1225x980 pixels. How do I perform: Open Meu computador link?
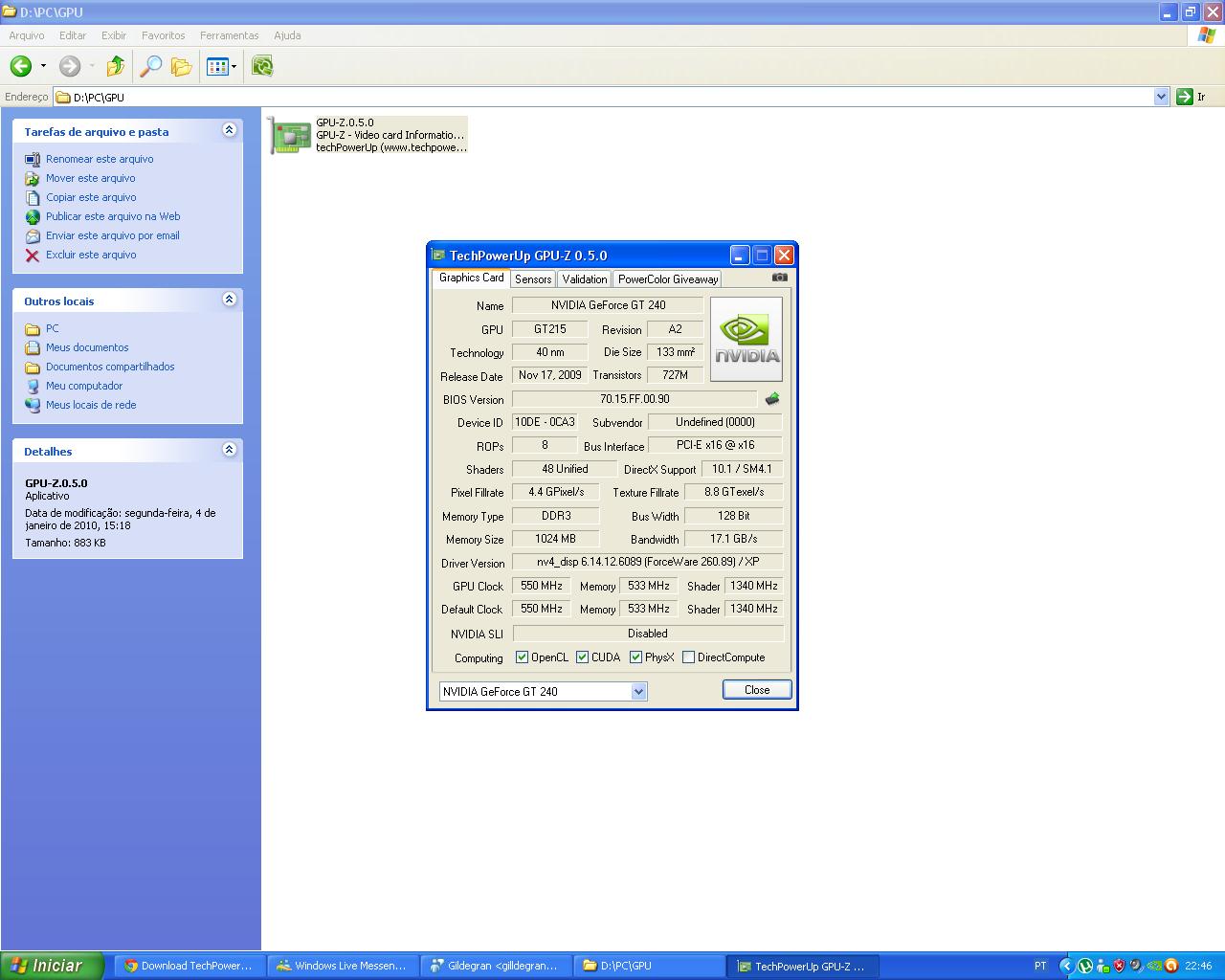coord(84,386)
